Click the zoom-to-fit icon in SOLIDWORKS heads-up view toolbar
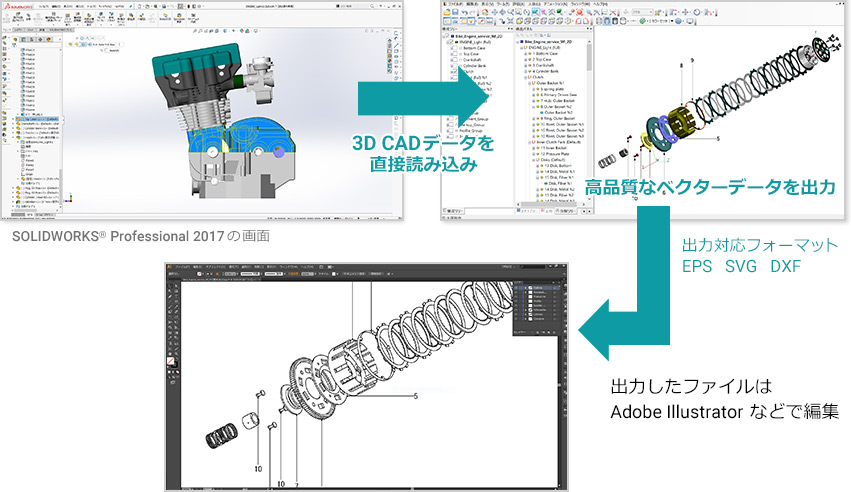This screenshot has height=492, width=851. [x=195, y=31]
